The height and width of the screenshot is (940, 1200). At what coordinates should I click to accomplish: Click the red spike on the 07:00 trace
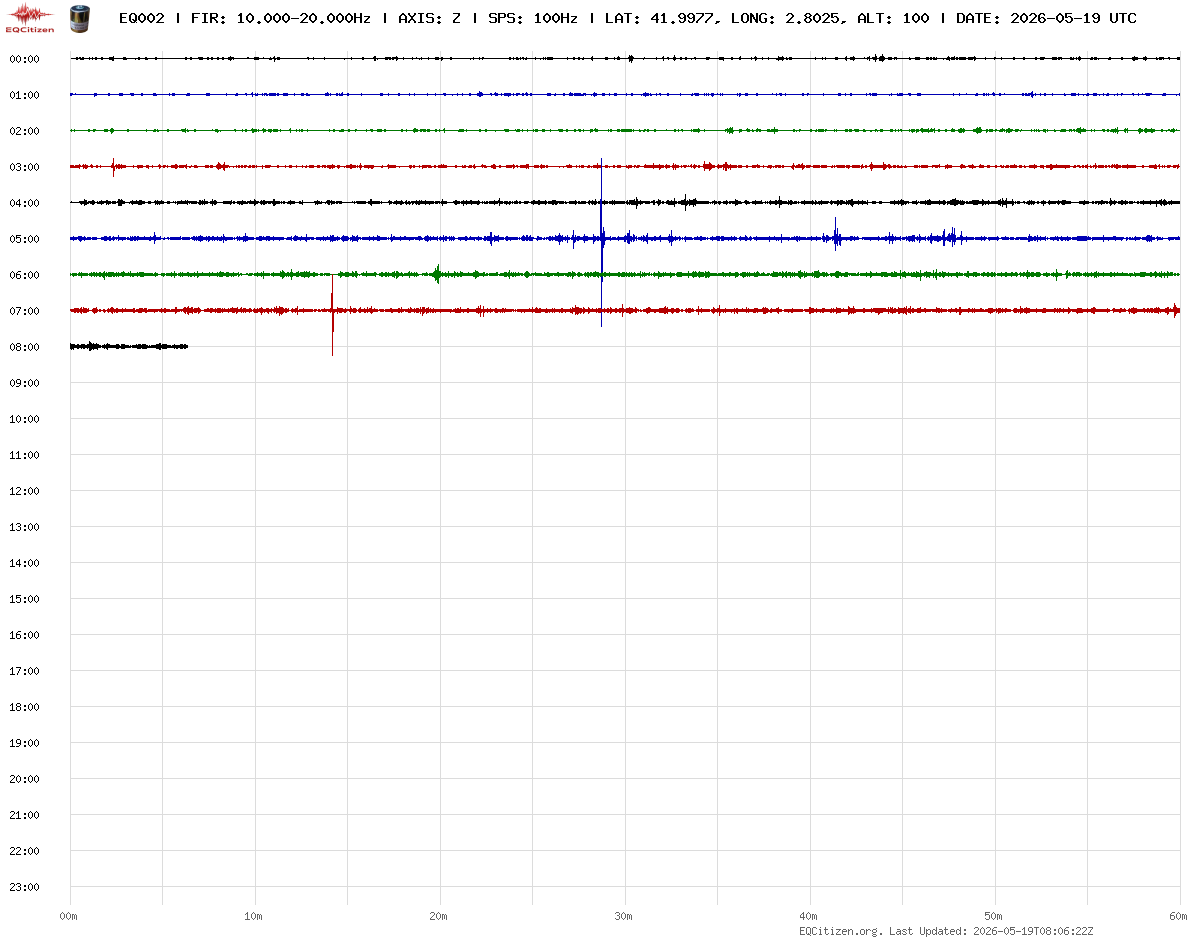click(x=332, y=315)
